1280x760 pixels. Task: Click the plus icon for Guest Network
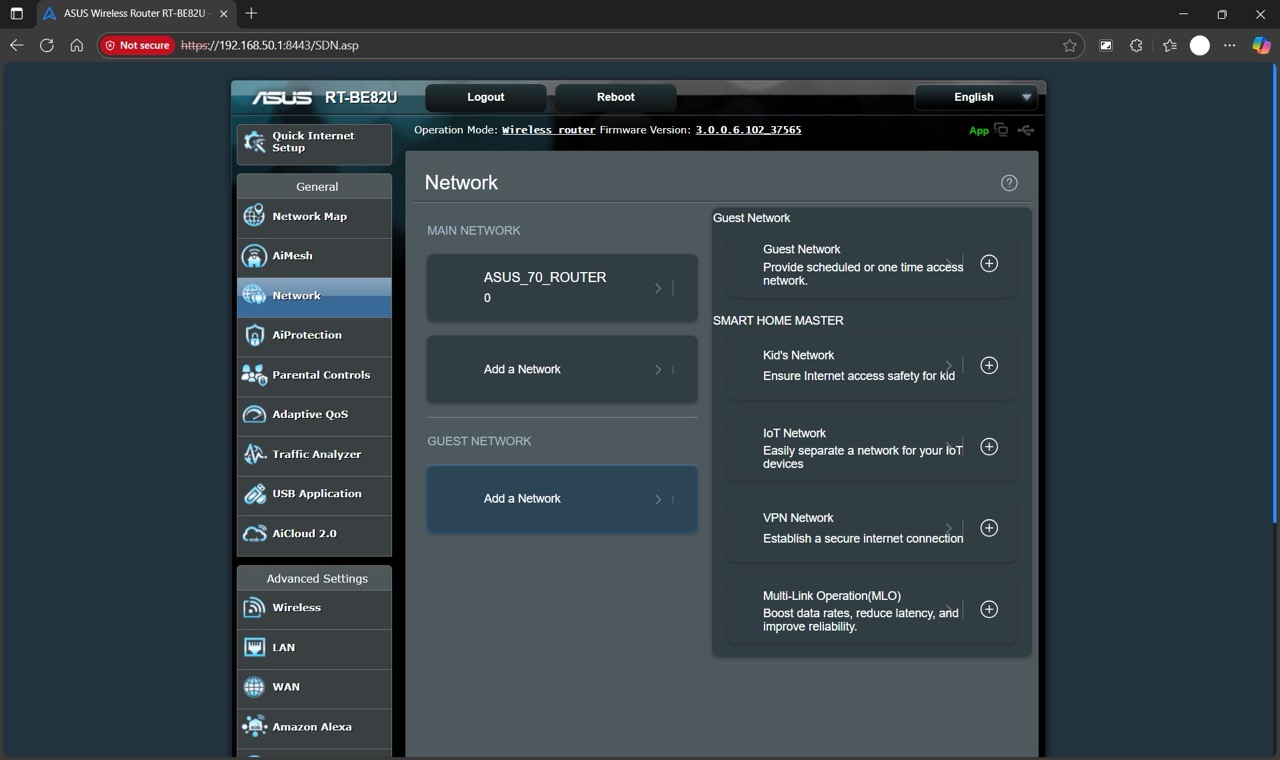coord(988,263)
